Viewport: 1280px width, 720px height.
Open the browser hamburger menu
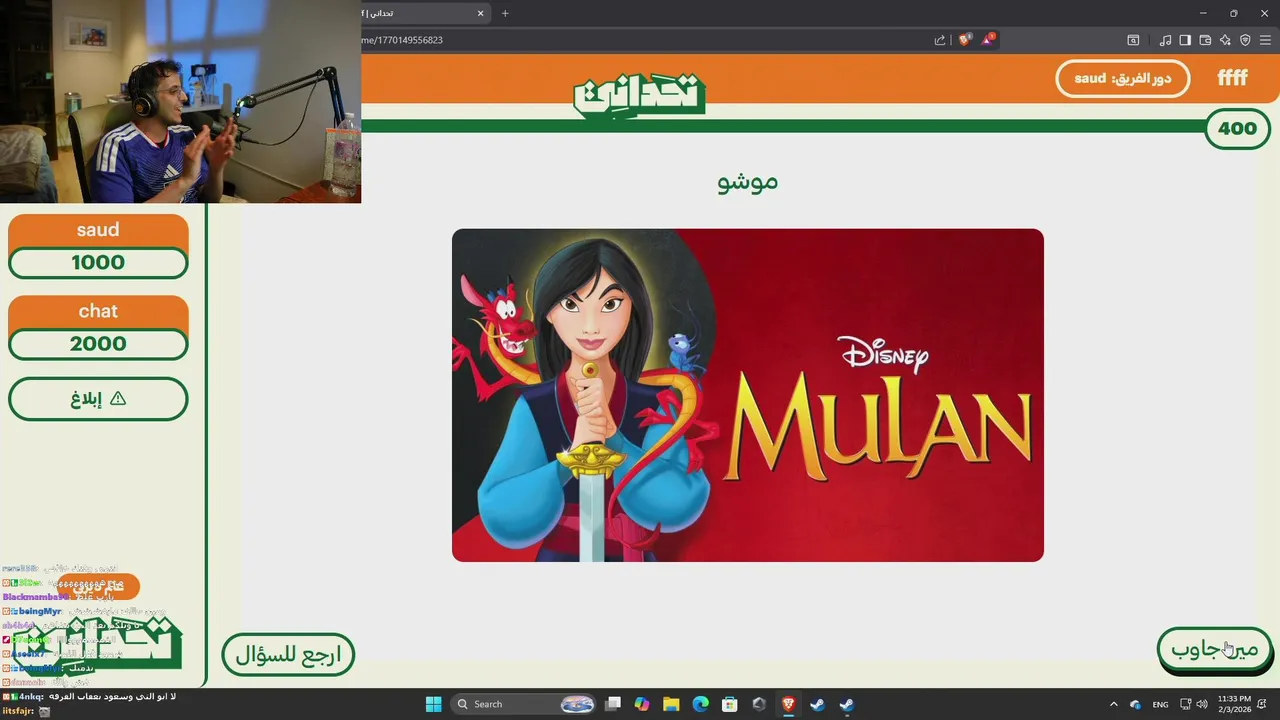(1265, 40)
